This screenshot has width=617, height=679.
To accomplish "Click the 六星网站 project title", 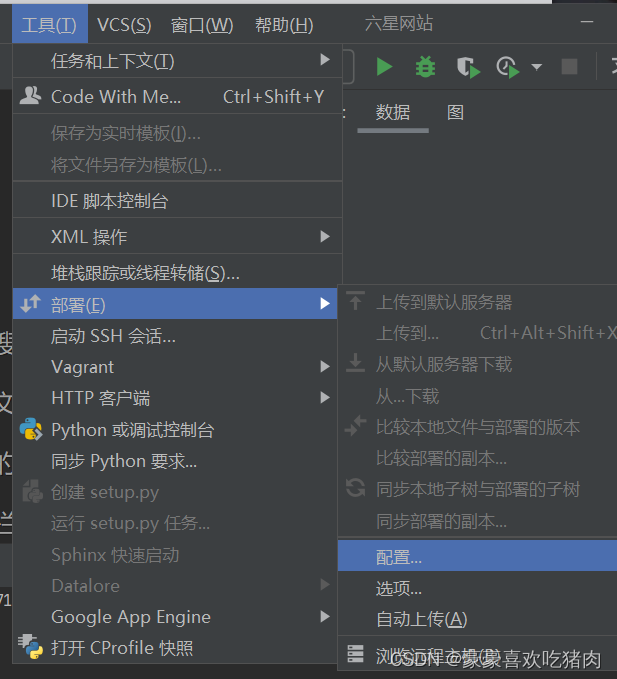I will pyautogui.click(x=399, y=23).
